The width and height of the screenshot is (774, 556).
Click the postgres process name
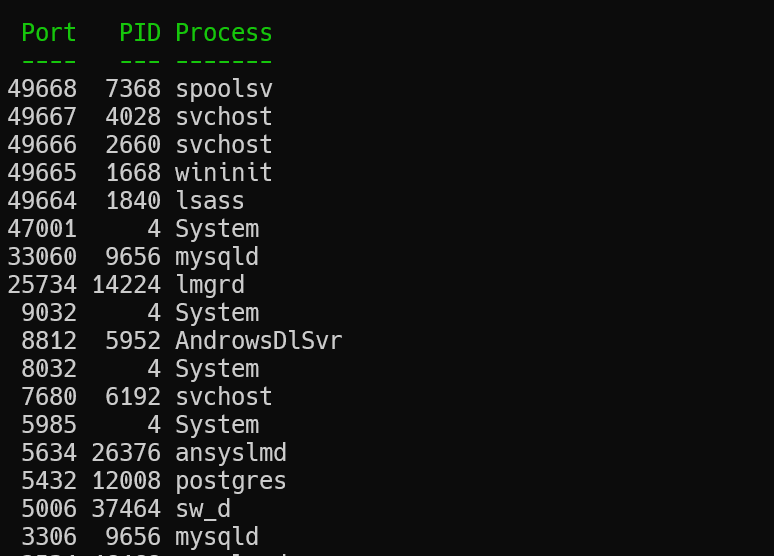(231, 481)
